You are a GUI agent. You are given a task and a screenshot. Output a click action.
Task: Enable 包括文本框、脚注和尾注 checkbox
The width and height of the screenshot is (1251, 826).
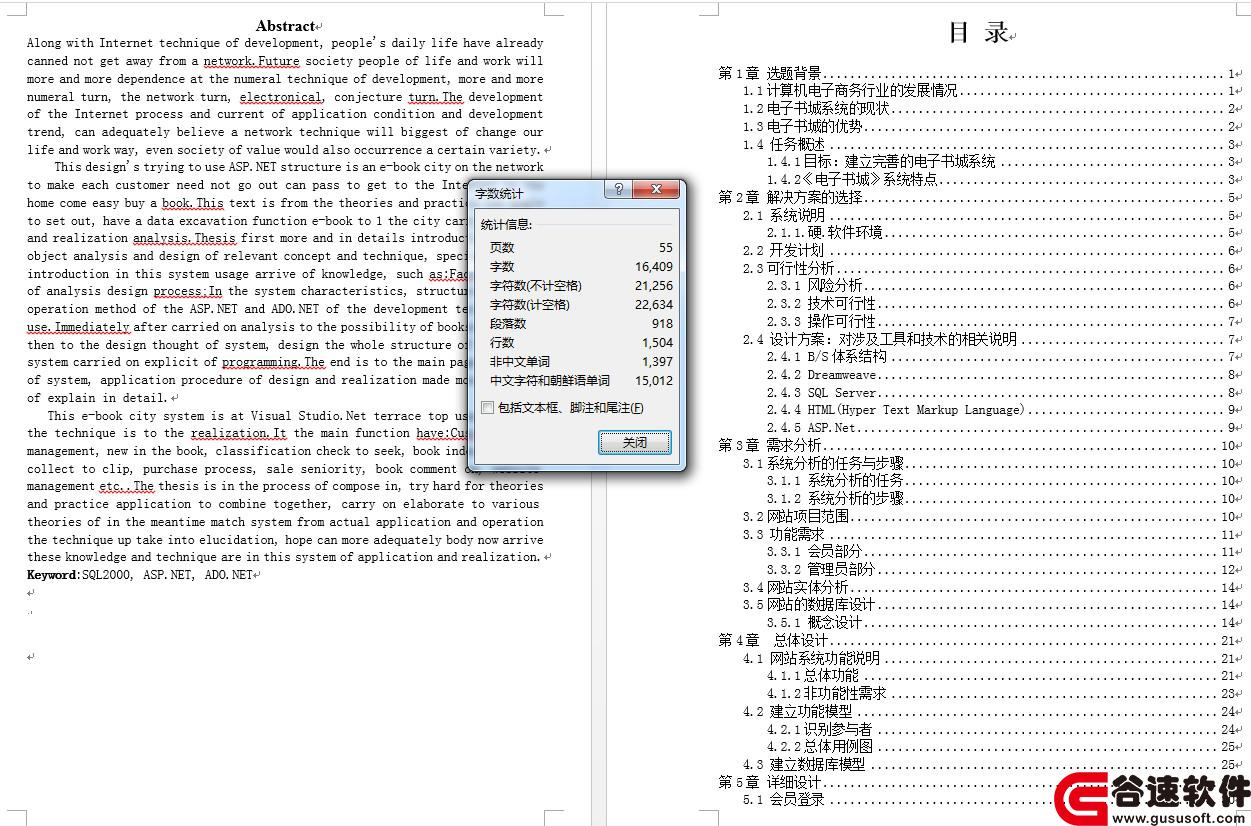coord(487,408)
